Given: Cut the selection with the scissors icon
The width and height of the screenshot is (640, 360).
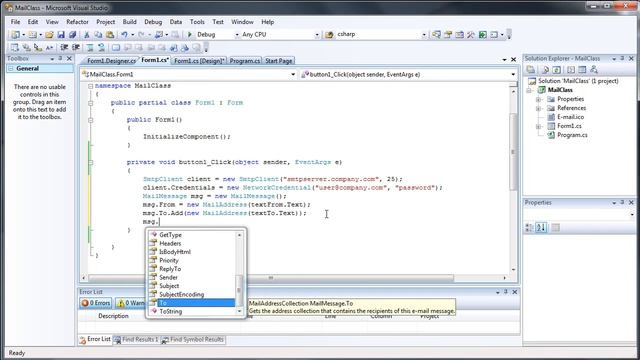Looking at the screenshot, I should 87,35.
